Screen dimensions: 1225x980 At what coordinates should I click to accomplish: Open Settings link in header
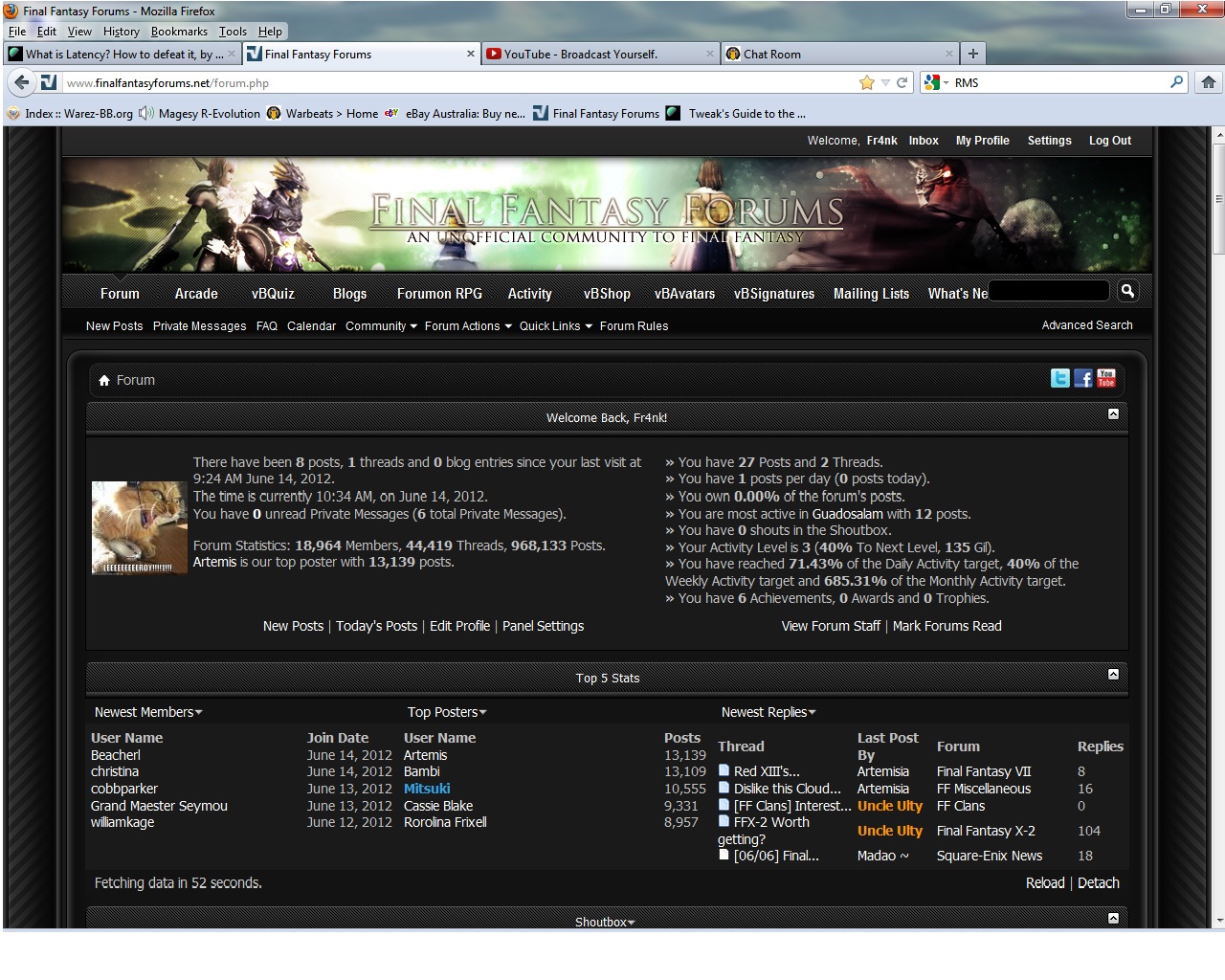tap(1050, 141)
